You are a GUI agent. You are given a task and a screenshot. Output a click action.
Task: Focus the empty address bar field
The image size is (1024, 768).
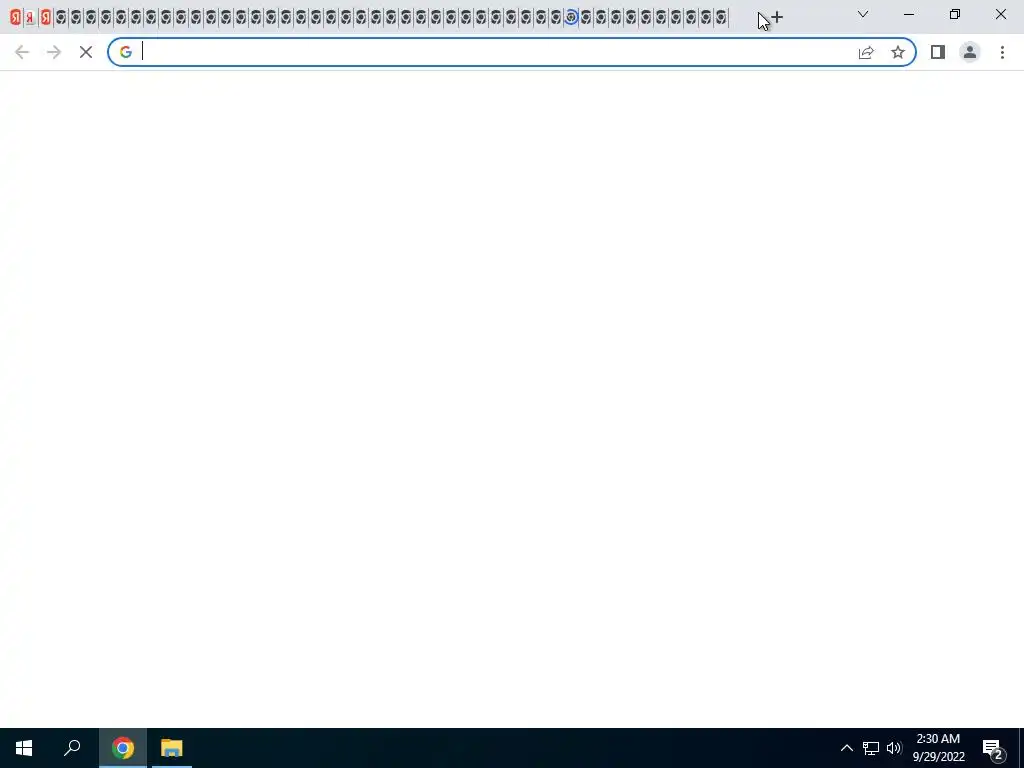[x=496, y=52]
